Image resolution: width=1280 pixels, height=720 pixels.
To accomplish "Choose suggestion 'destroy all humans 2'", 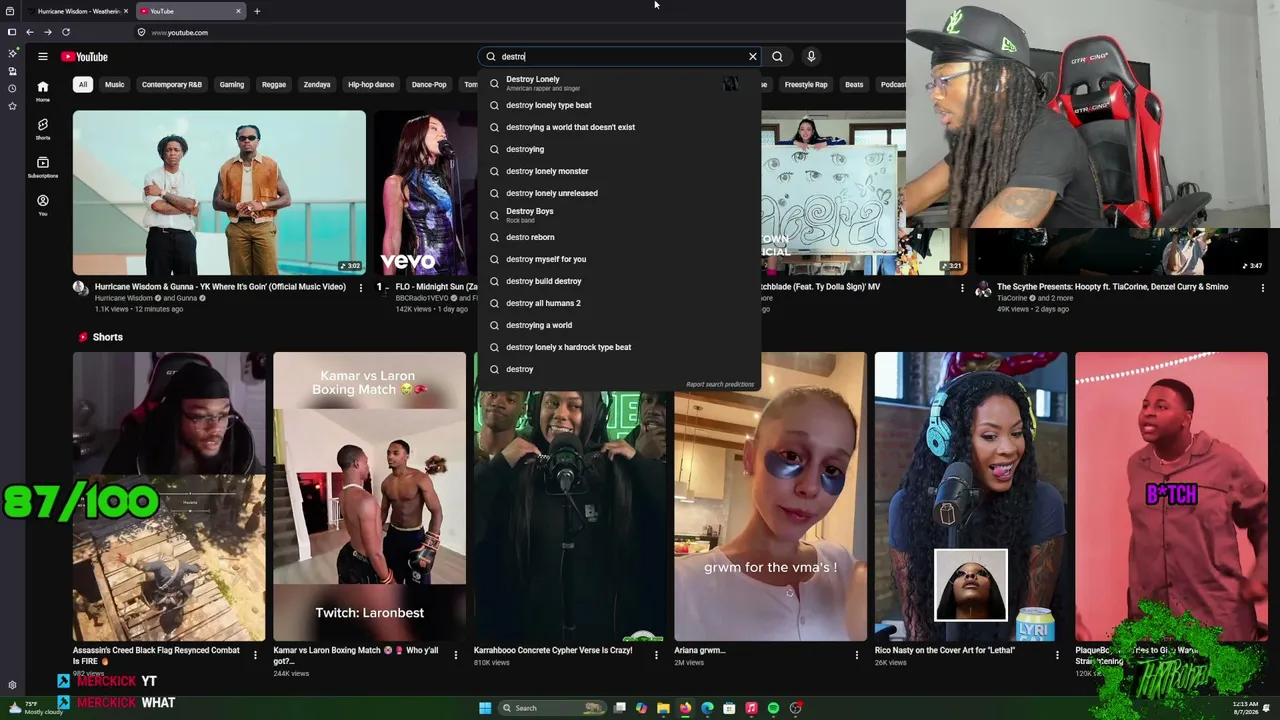I will pyautogui.click(x=619, y=303).
